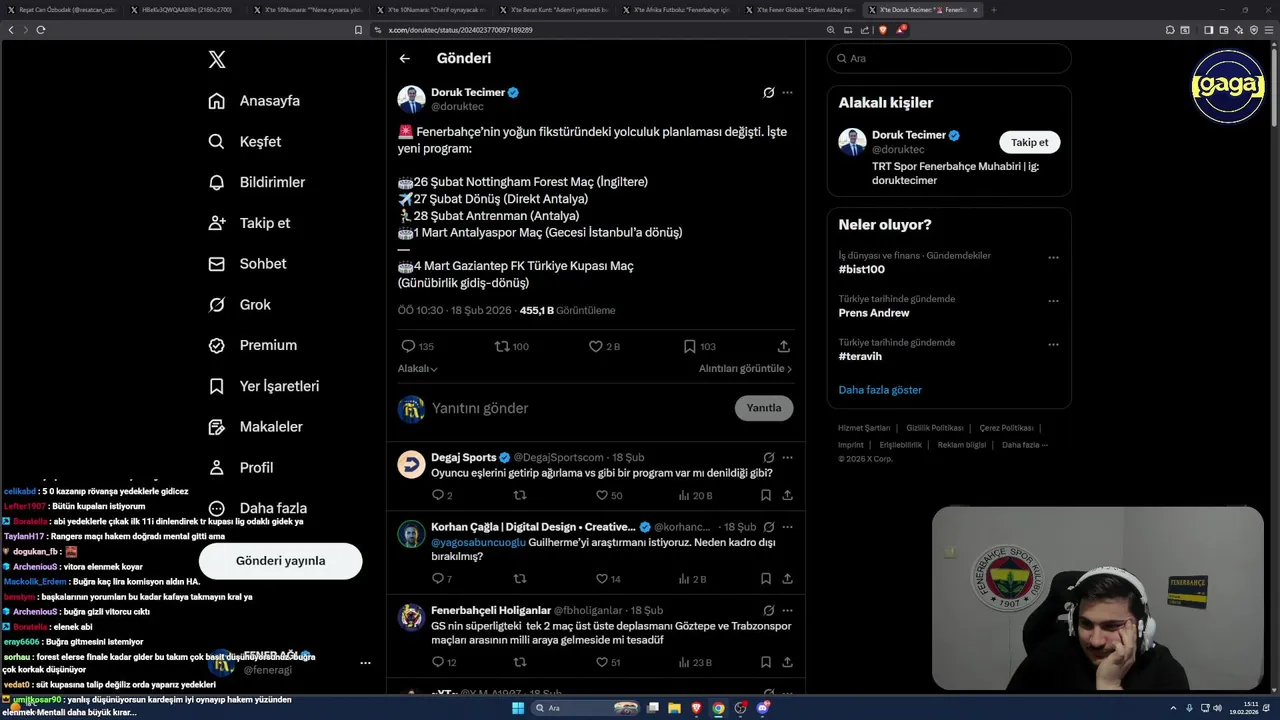The width and height of the screenshot is (1280, 720).
Task: Click the Brave shield icon in address bar
Action: click(x=882, y=30)
